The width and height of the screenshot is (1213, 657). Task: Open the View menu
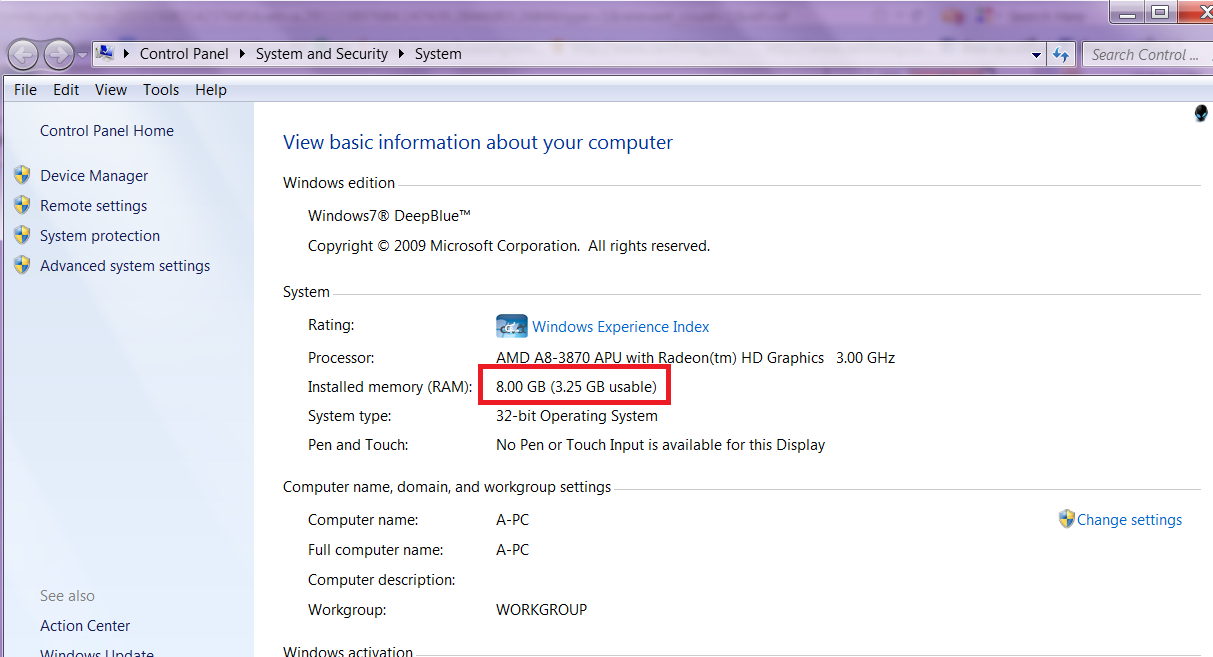point(111,90)
